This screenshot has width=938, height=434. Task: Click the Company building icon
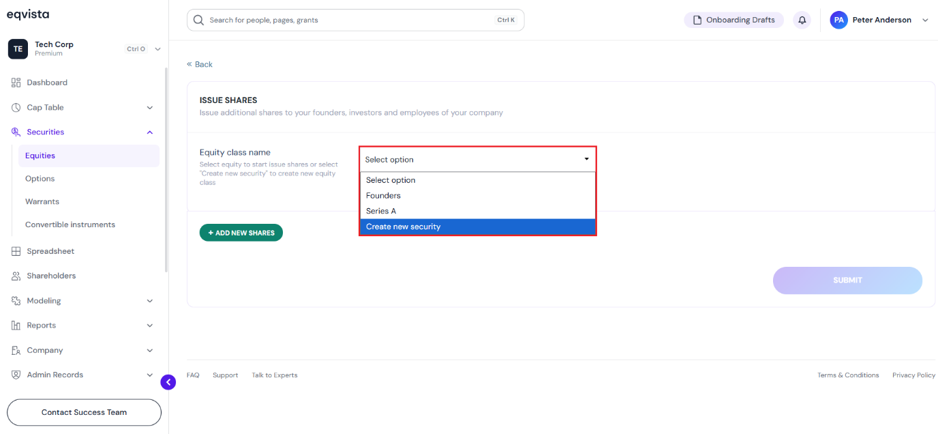(x=16, y=350)
